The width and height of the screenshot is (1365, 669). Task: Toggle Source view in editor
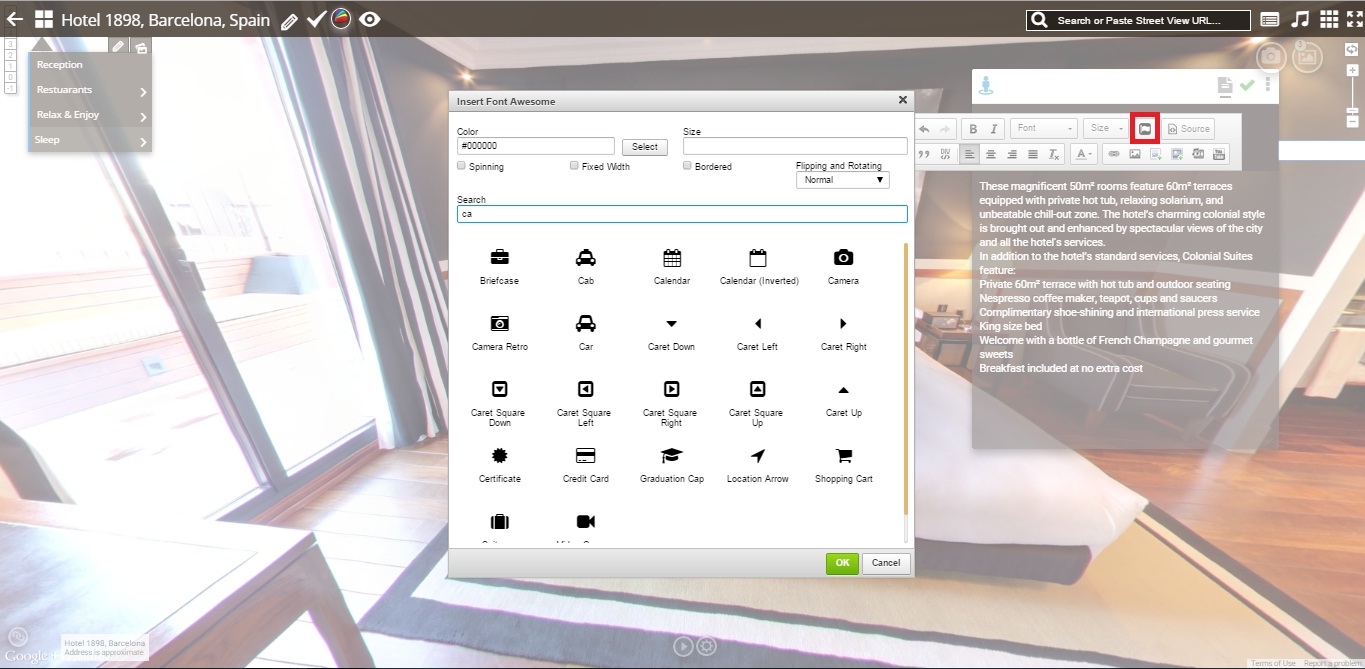[x=1188, y=129]
